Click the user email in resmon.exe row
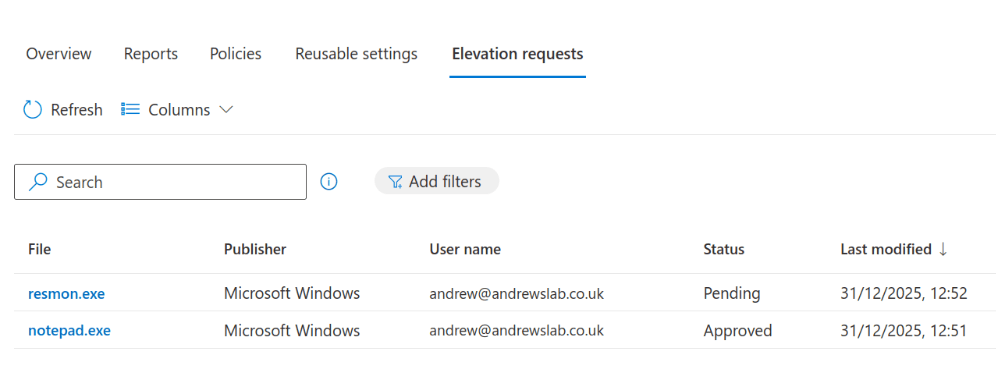The image size is (996, 381). point(516,293)
